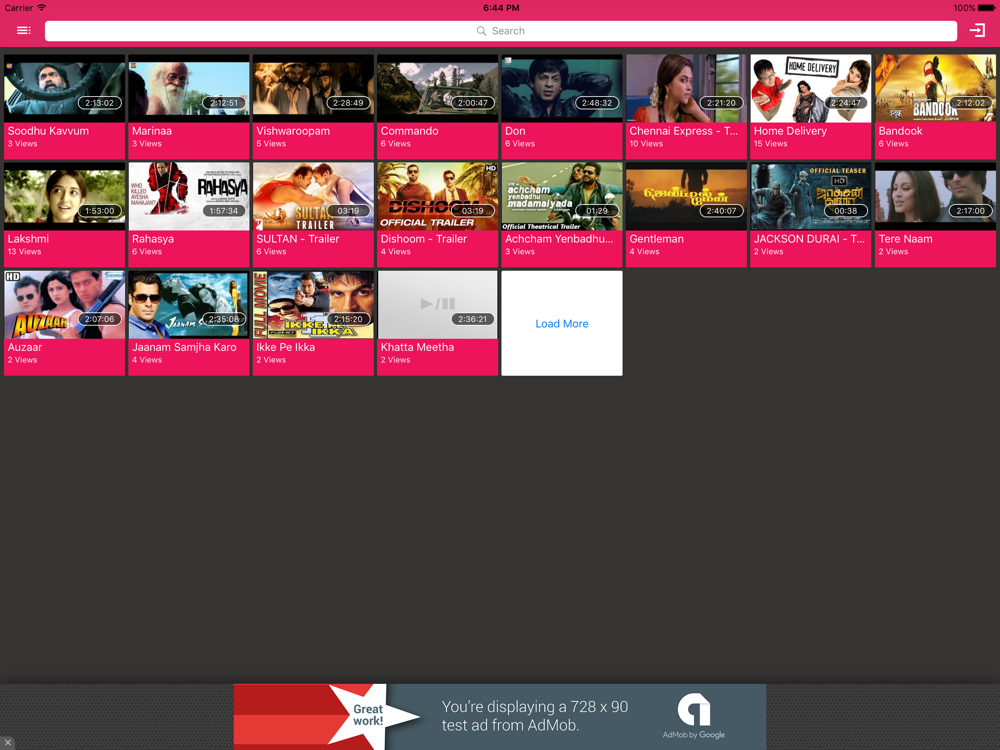
Task: Open the Soodhu Kavvum video thumbnail
Action: [64, 88]
